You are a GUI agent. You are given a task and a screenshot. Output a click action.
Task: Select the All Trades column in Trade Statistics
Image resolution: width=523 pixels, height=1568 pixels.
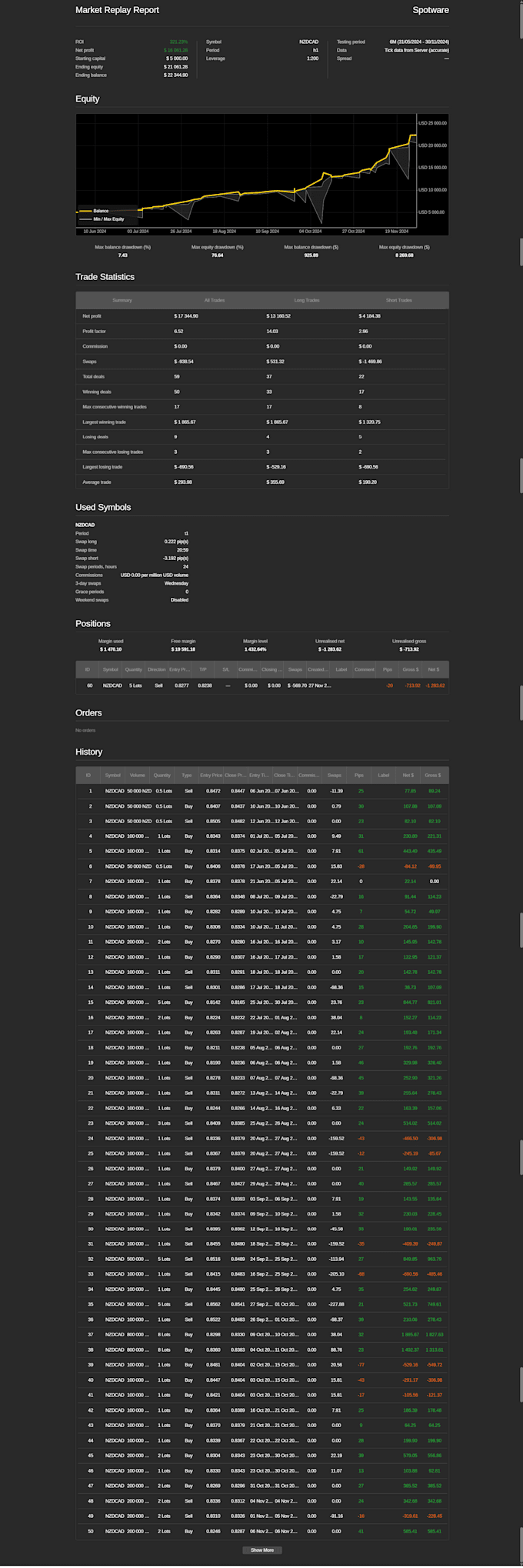click(x=215, y=300)
